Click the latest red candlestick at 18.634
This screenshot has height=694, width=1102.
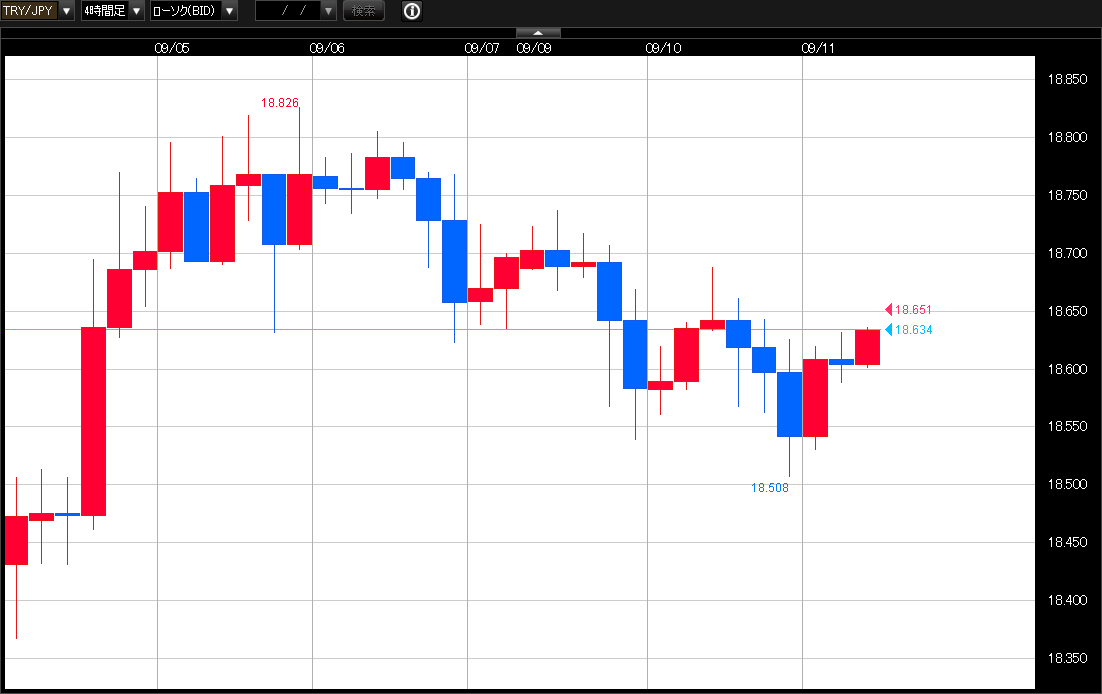click(867, 347)
